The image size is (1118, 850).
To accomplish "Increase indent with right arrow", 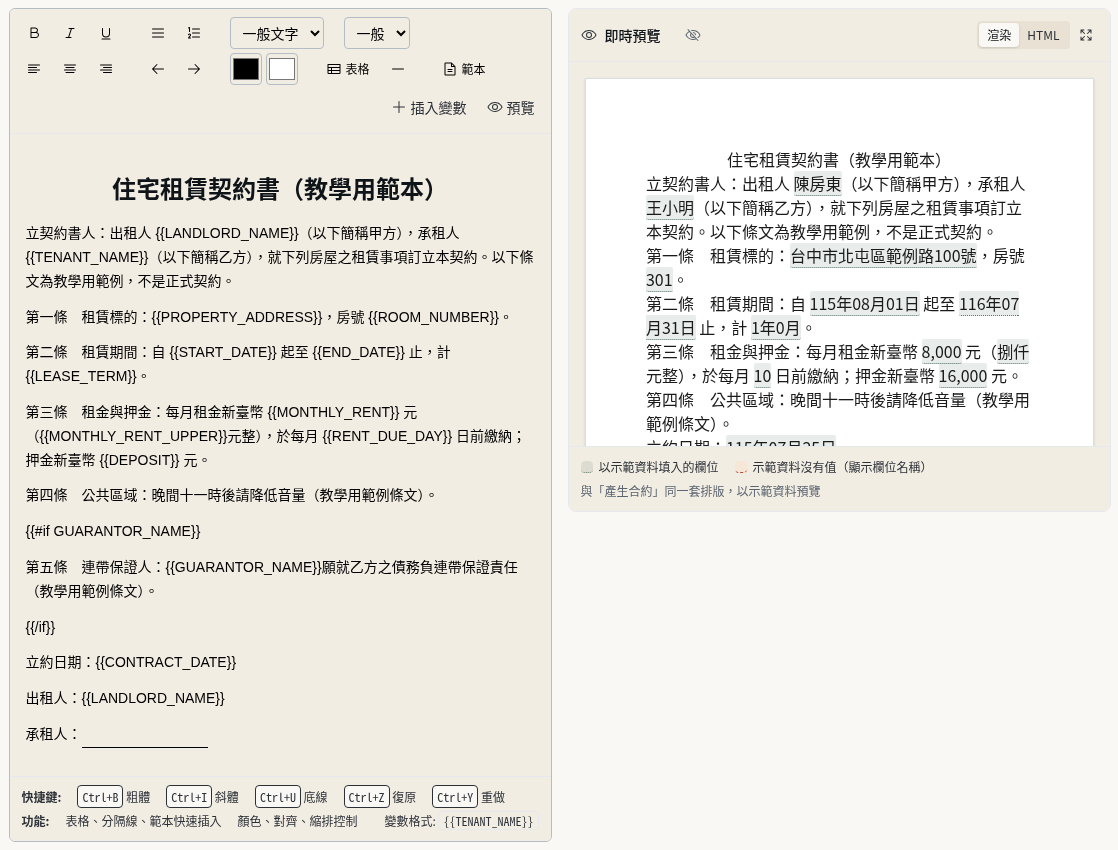I will tap(194, 69).
